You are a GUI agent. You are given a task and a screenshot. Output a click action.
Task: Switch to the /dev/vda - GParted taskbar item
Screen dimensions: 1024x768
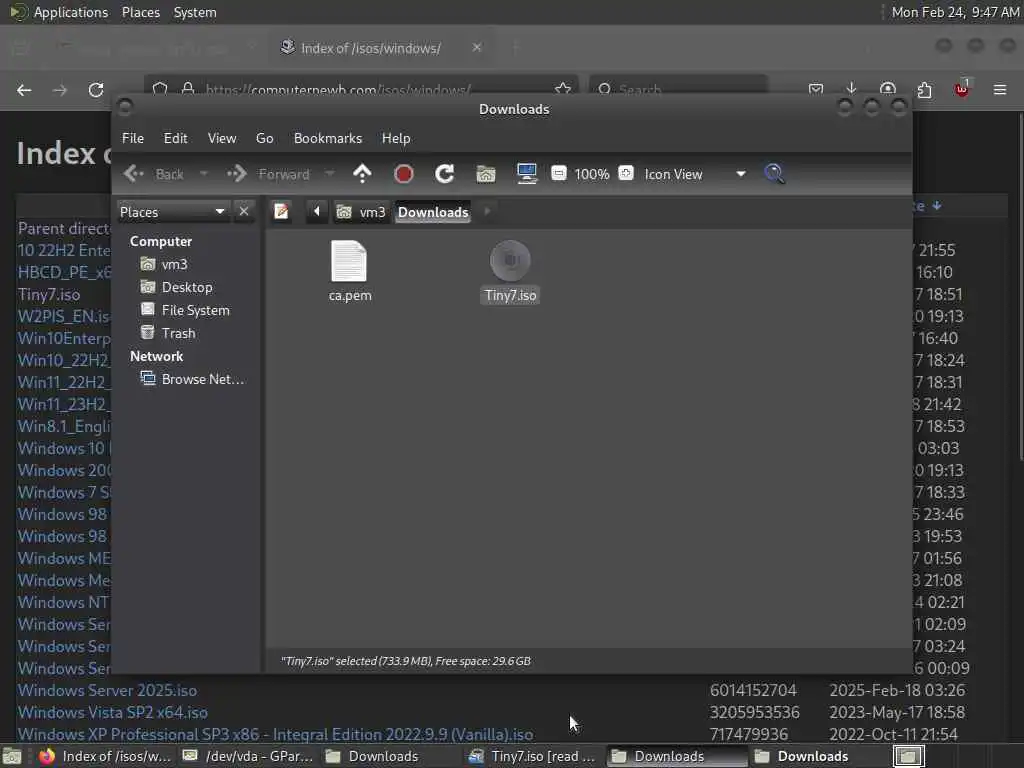pos(248,756)
